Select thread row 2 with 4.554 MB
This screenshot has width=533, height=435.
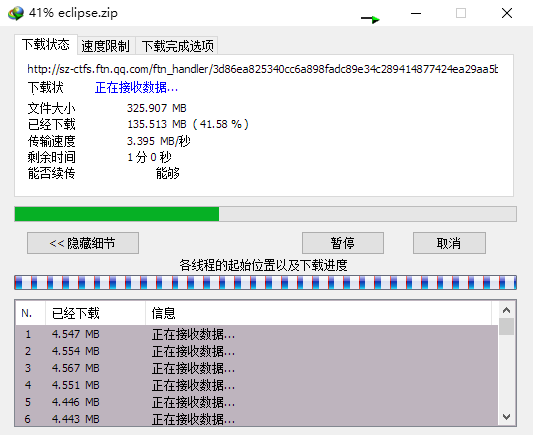(x=257, y=351)
